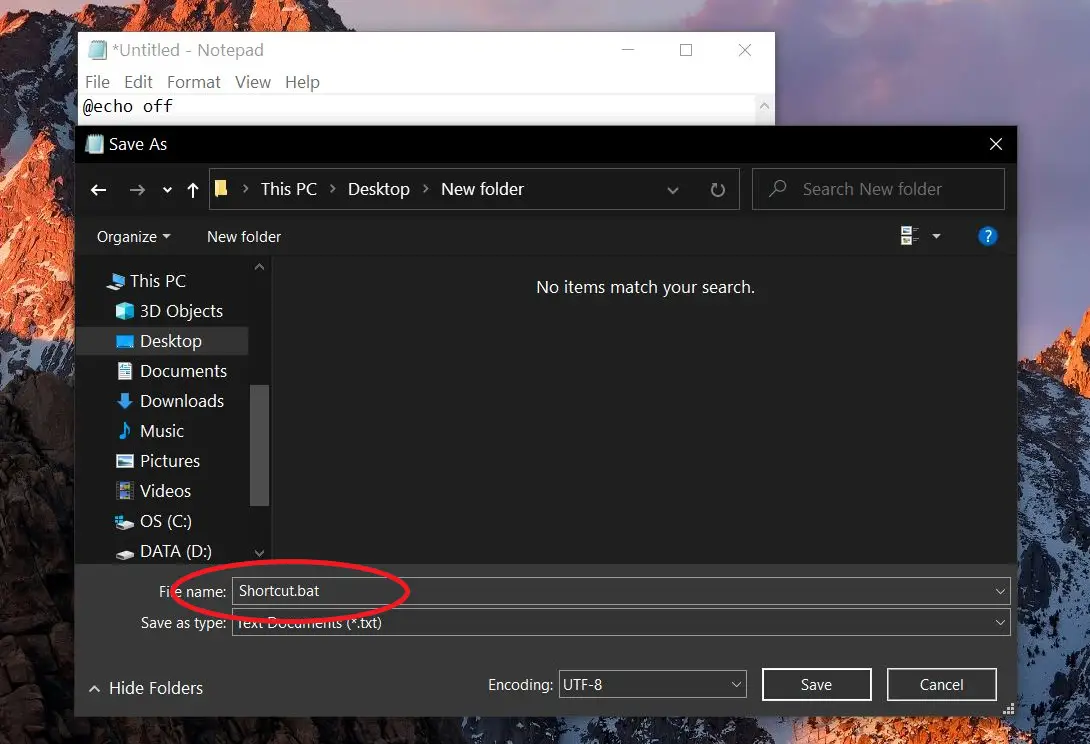Expand the Desktop breadcrumb chevron
Viewport: 1090px width, 744px height.
(x=426, y=189)
